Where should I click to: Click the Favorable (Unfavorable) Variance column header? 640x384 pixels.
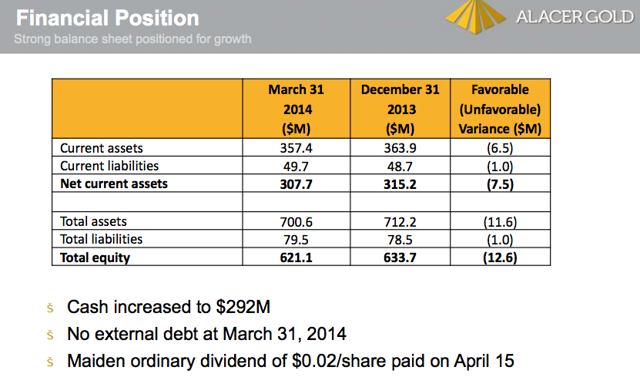pyautogui.click(x=500, y=109)
